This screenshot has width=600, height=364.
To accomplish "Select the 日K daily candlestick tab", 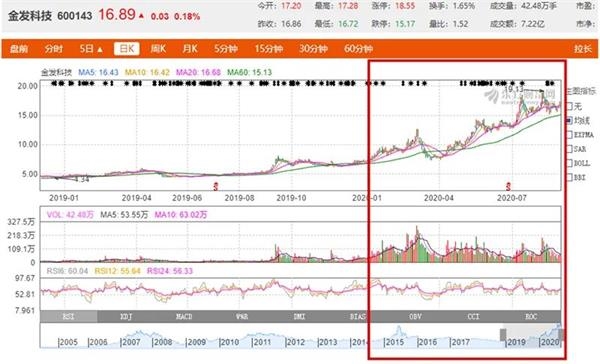I will [x=127, y=49].
